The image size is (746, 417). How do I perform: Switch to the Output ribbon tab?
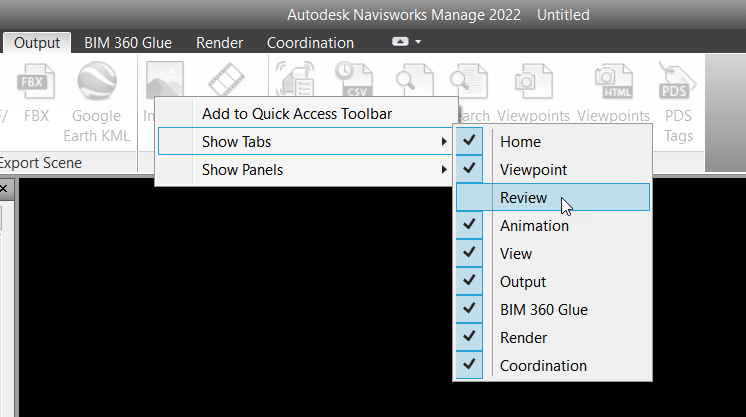(x=37, y=43)
